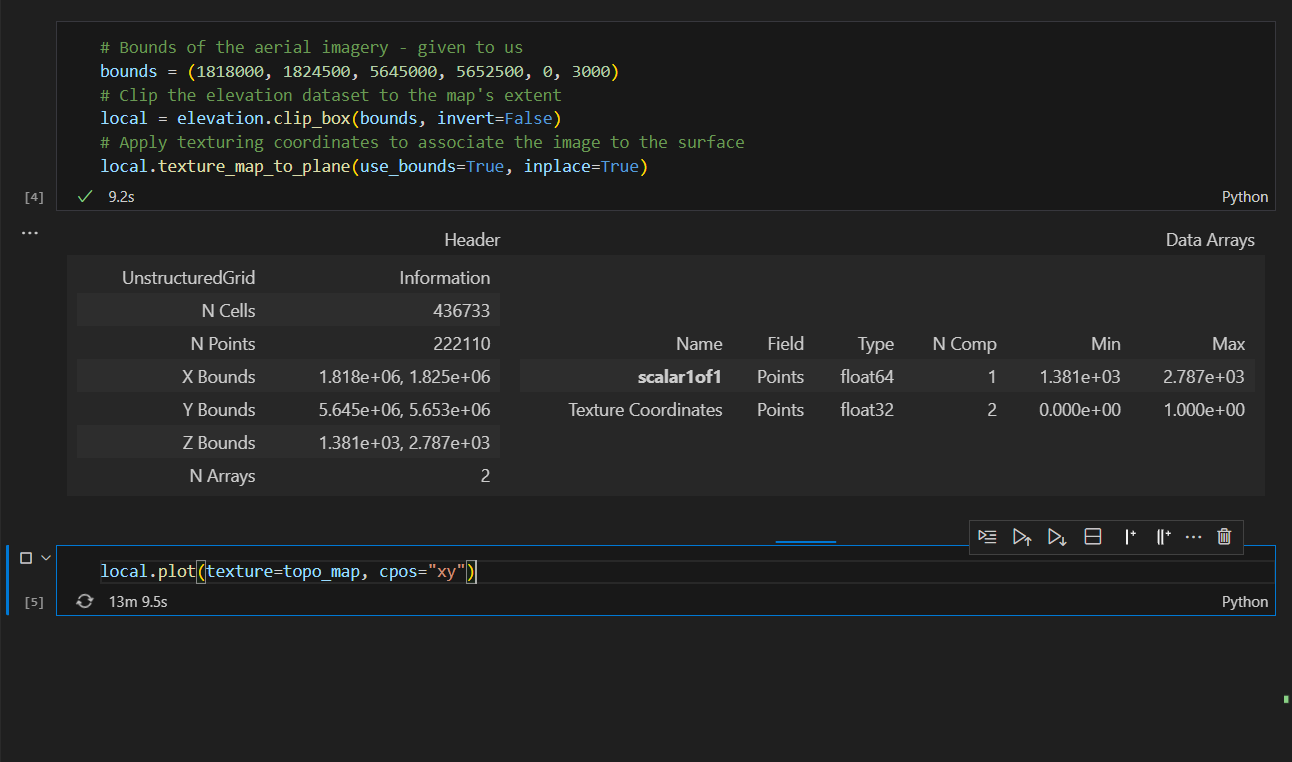The height and width of the screenshot is (762, 1292).
Task: Open the Python kernel label for cell [4]
Action: [x=1244, y=196]
